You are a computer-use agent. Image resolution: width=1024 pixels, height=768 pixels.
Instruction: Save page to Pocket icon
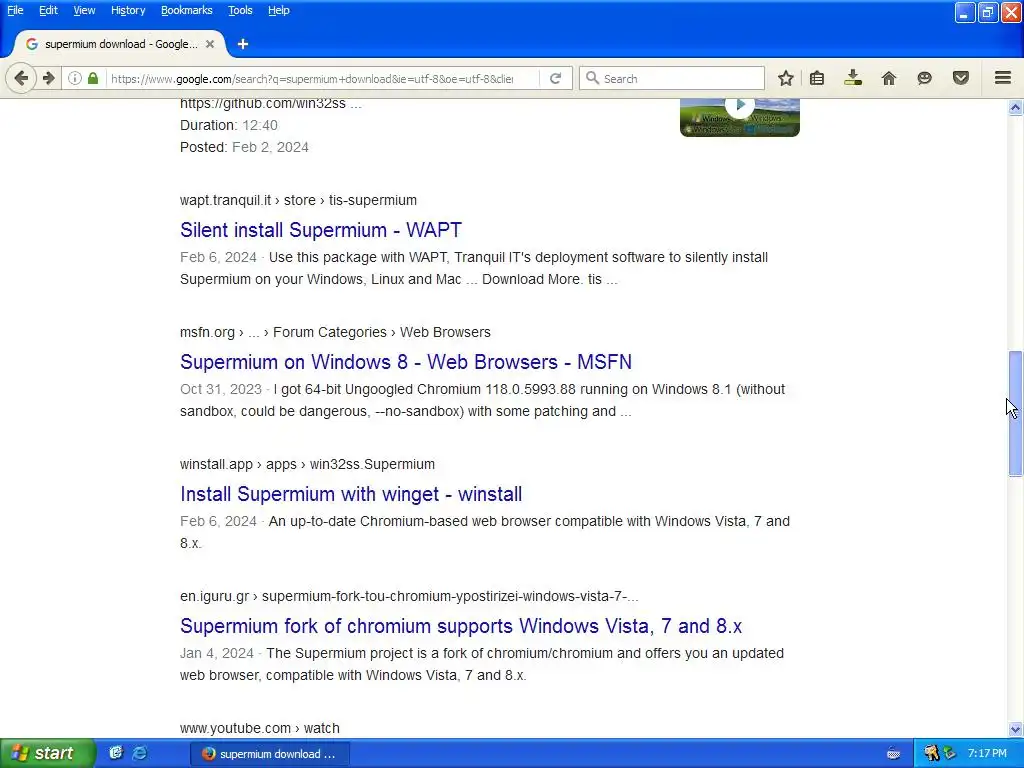point(961,78)
